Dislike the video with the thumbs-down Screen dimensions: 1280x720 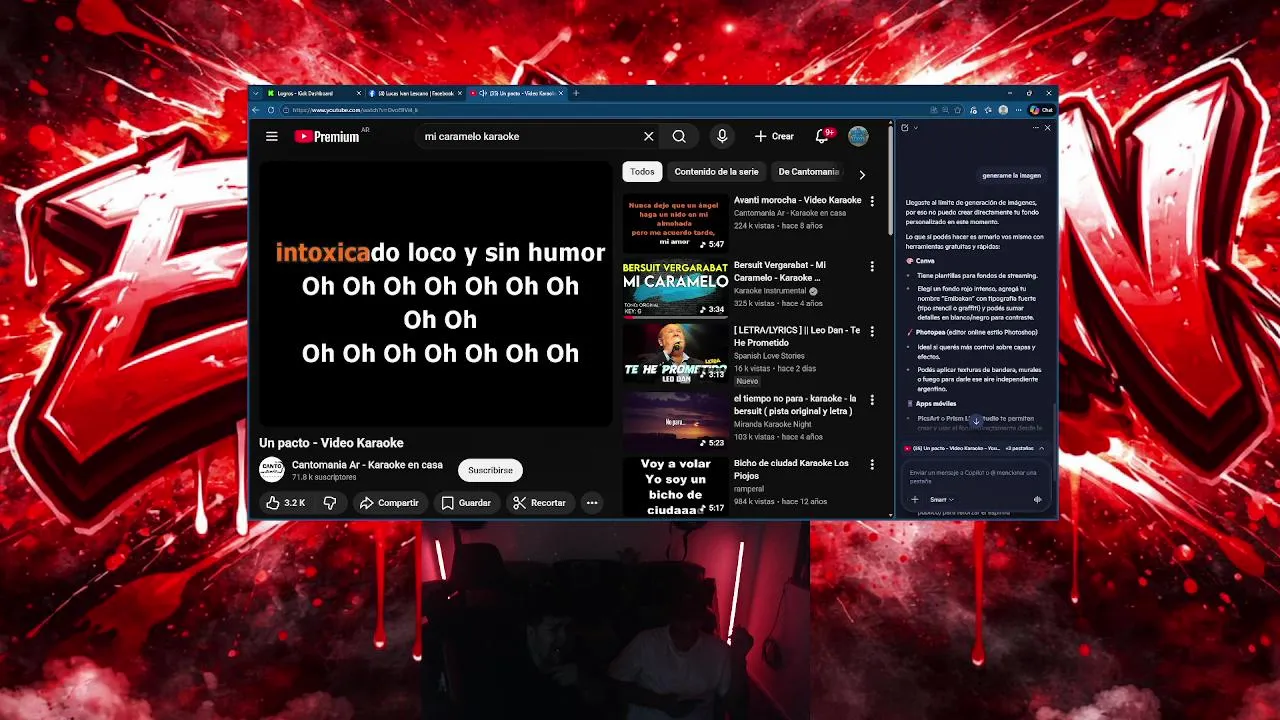[330, 503]
